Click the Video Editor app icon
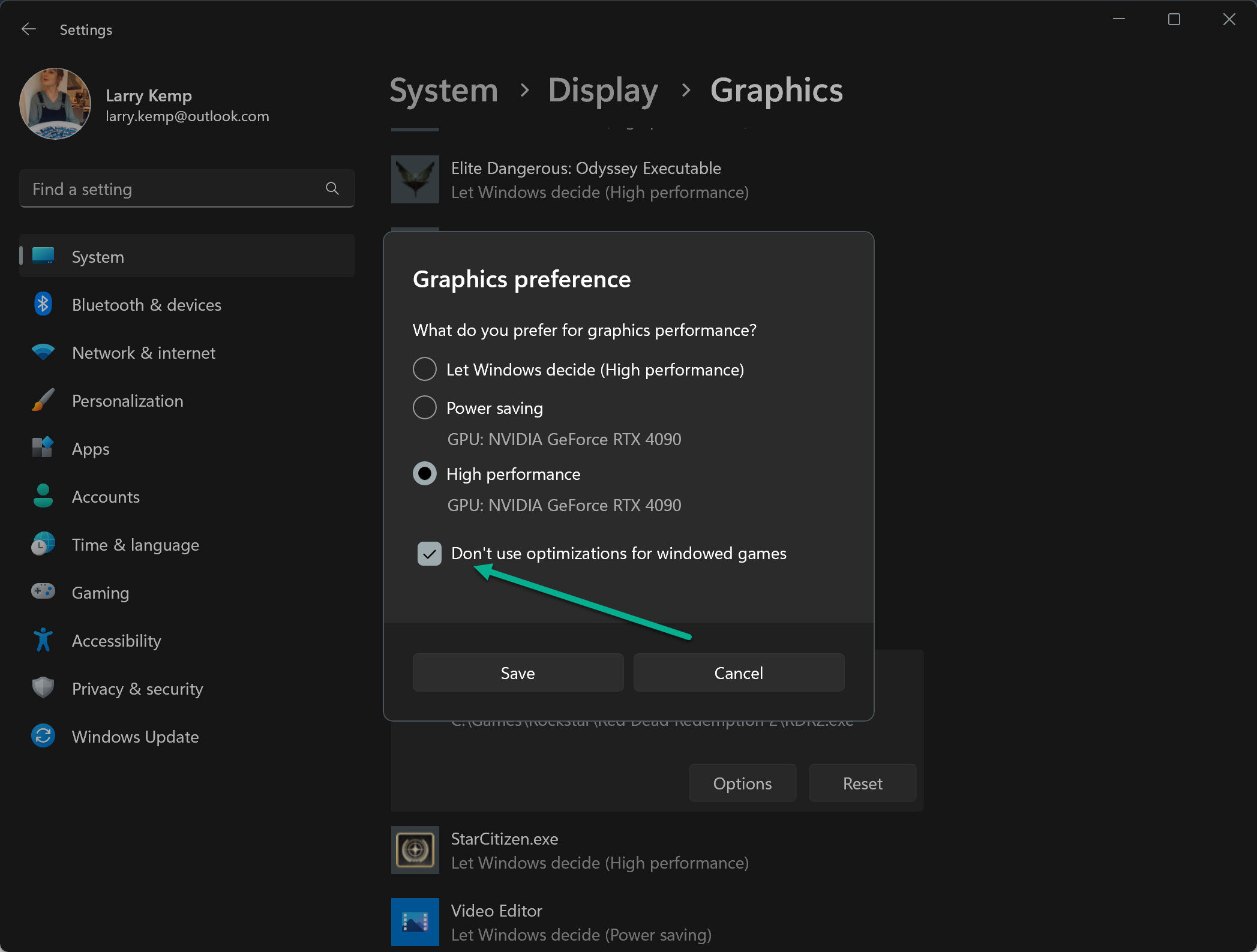The height and width of the screenshot is (952, 1257). click(415, 922)
